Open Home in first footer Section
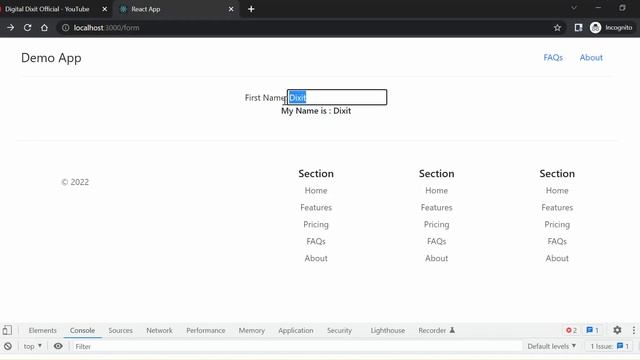This screenshot has width=640, height=360. (x=316, y=191)
